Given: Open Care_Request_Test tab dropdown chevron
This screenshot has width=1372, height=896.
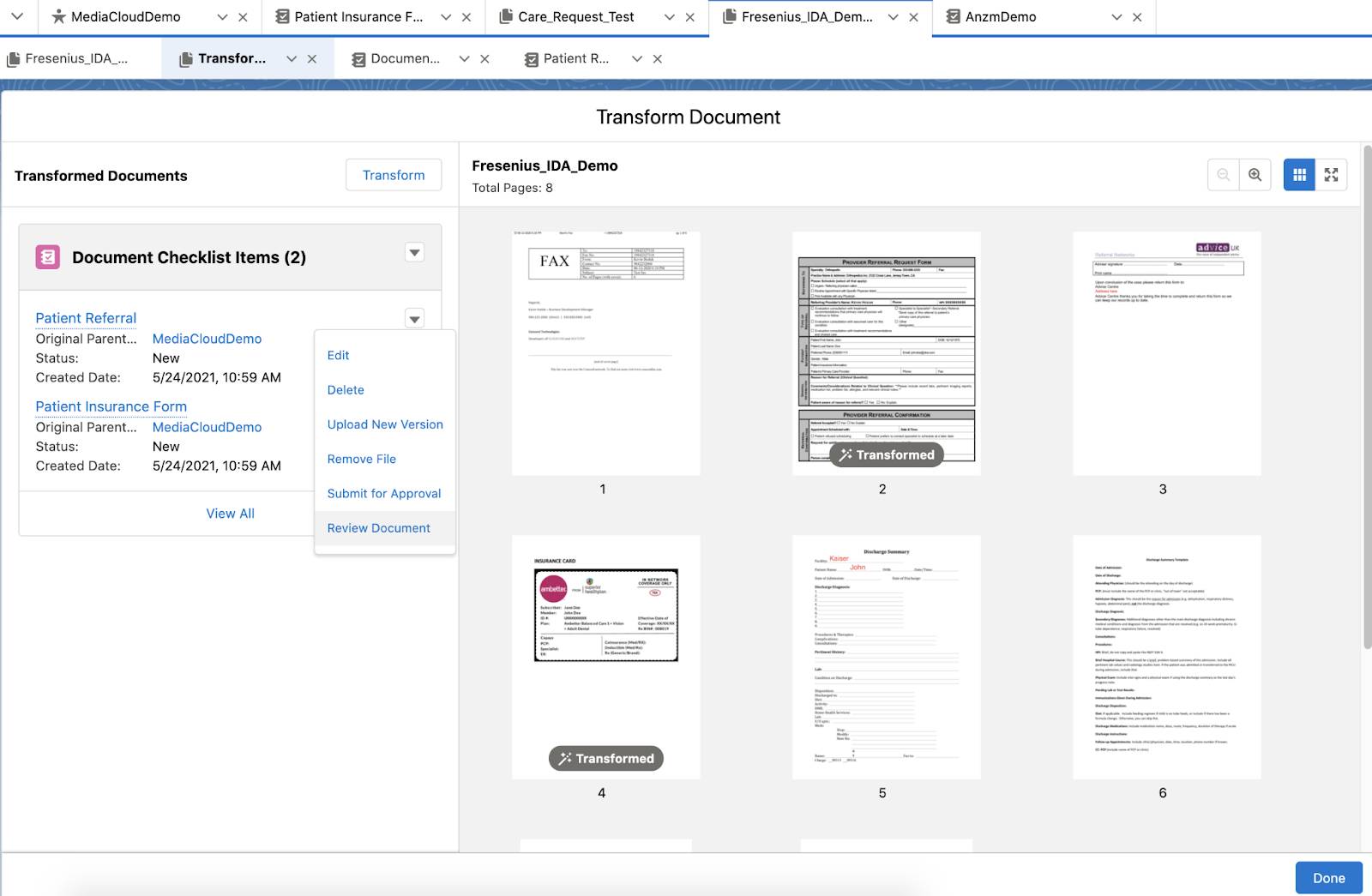Looking at the screenshot, I should pos(670,17).
